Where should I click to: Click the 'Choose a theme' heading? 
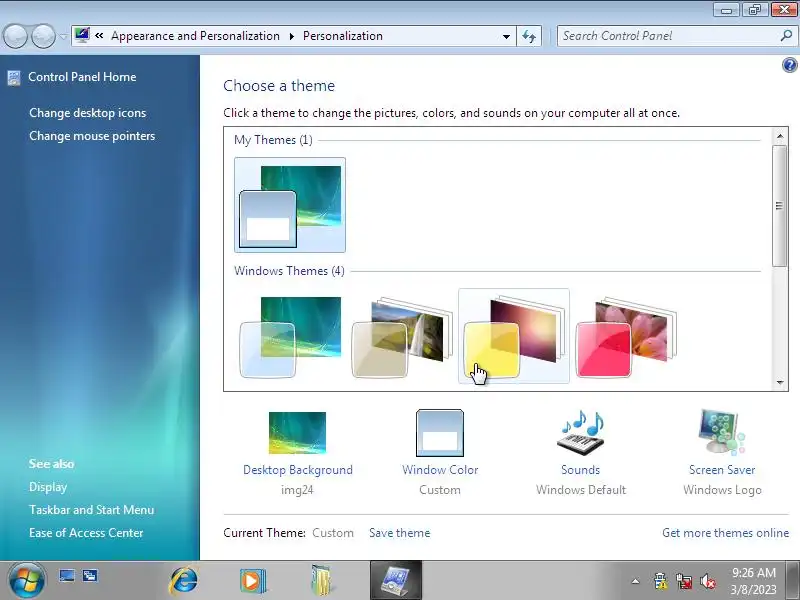[279, 86]
